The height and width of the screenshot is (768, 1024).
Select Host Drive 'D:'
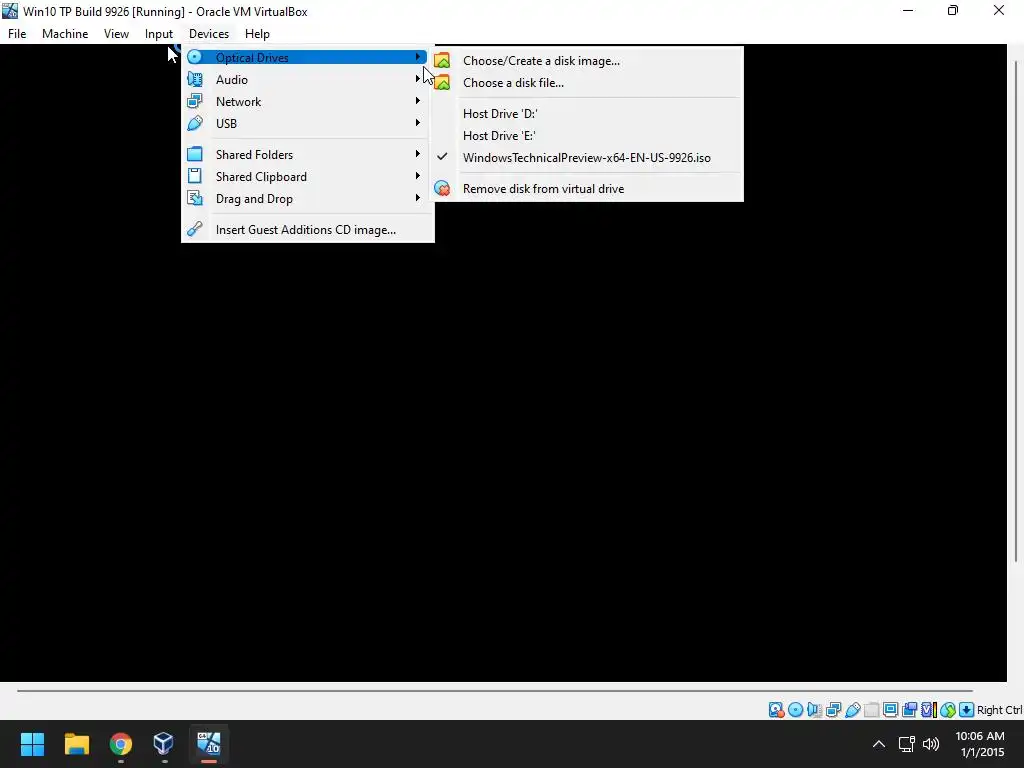pyautogui.click(x=588, y=114)
